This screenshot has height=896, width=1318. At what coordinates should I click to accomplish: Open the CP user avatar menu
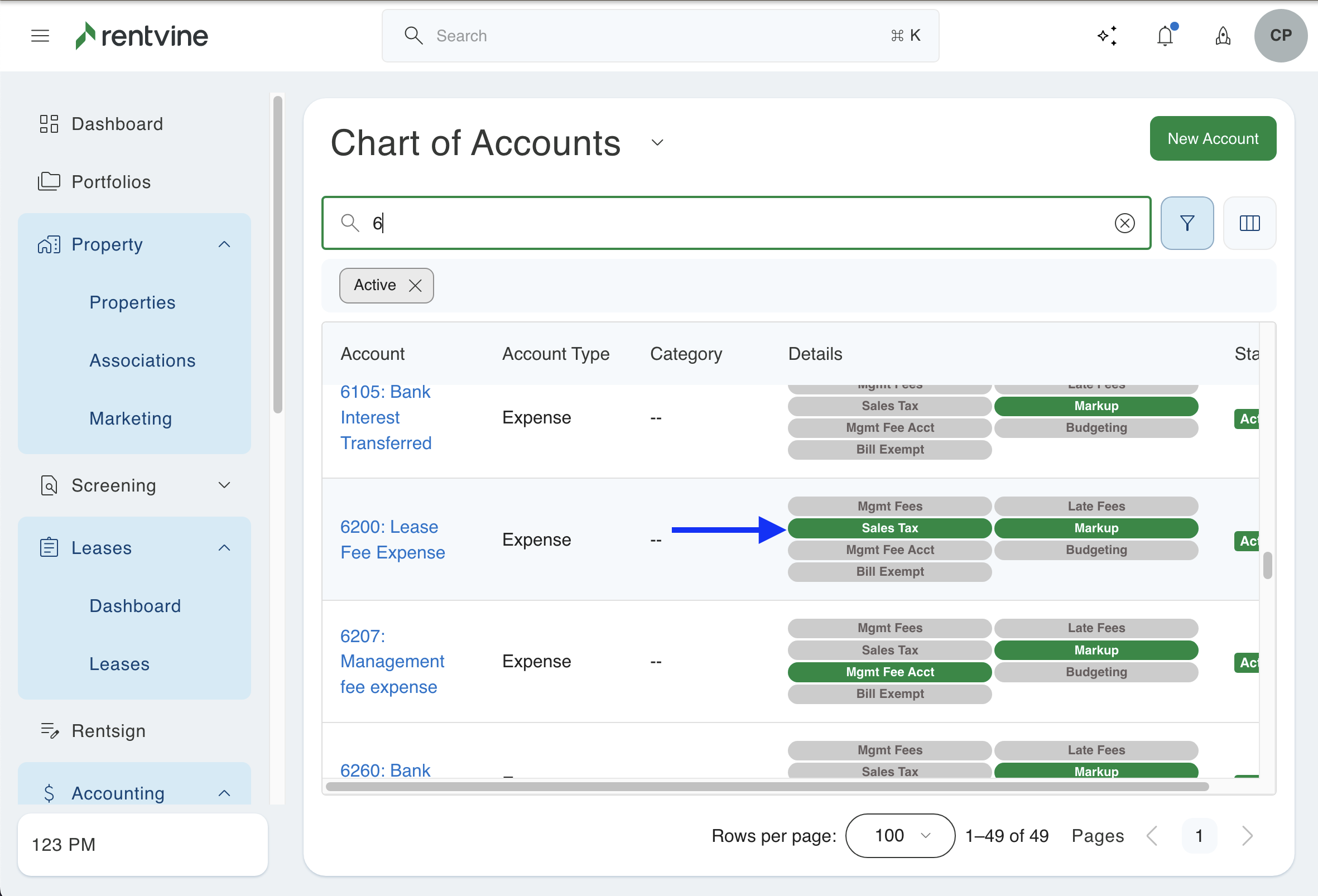(1280, 36)
